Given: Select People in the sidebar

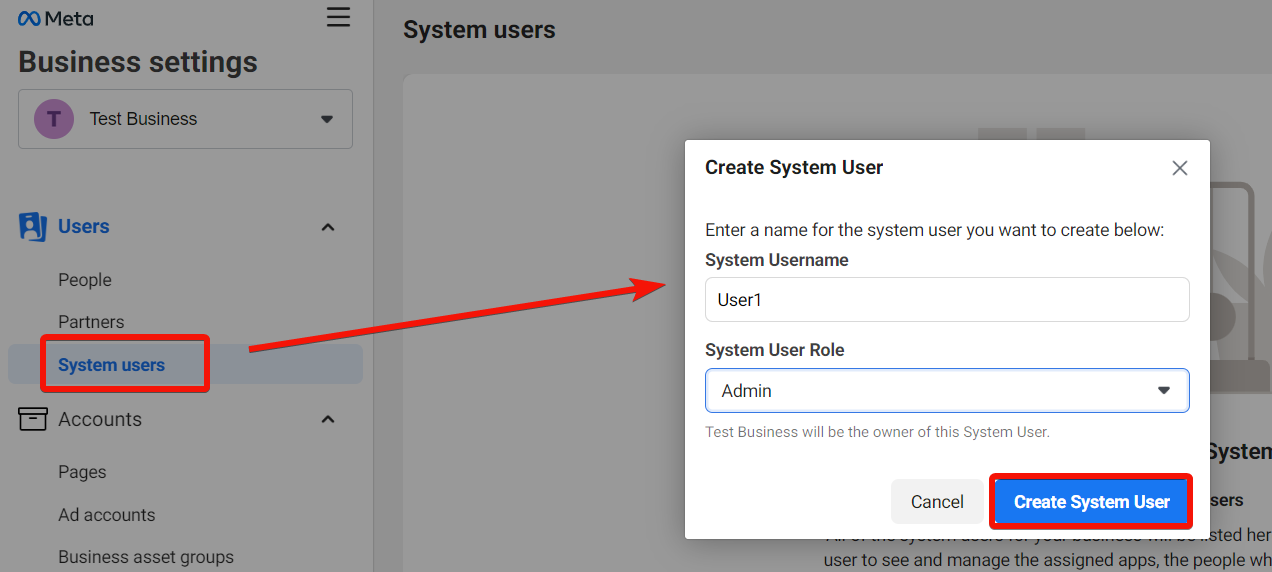Looking at the screenshot, I should point(85,280).
